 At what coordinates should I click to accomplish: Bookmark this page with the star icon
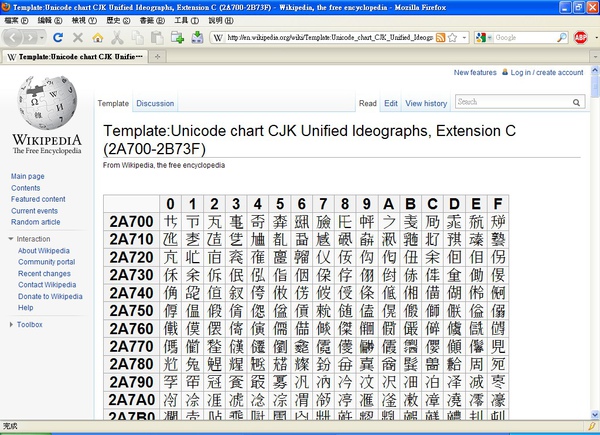pyautogui.click(x=452, y=37)
